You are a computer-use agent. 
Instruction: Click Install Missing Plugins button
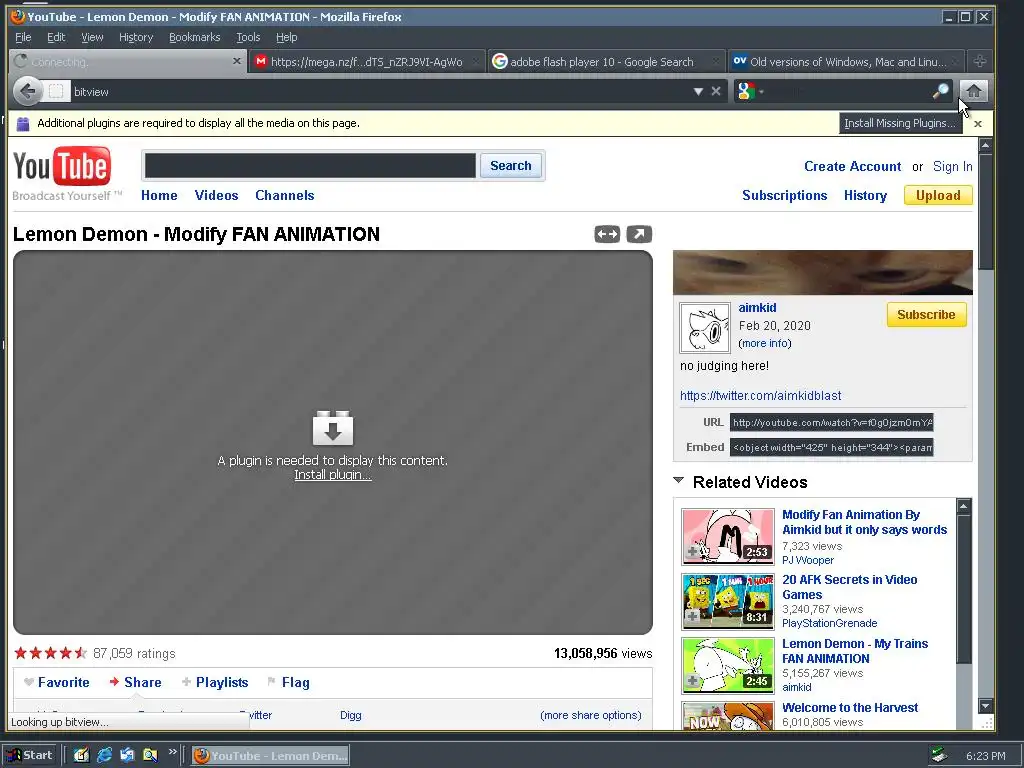click(x=900, y=123)
